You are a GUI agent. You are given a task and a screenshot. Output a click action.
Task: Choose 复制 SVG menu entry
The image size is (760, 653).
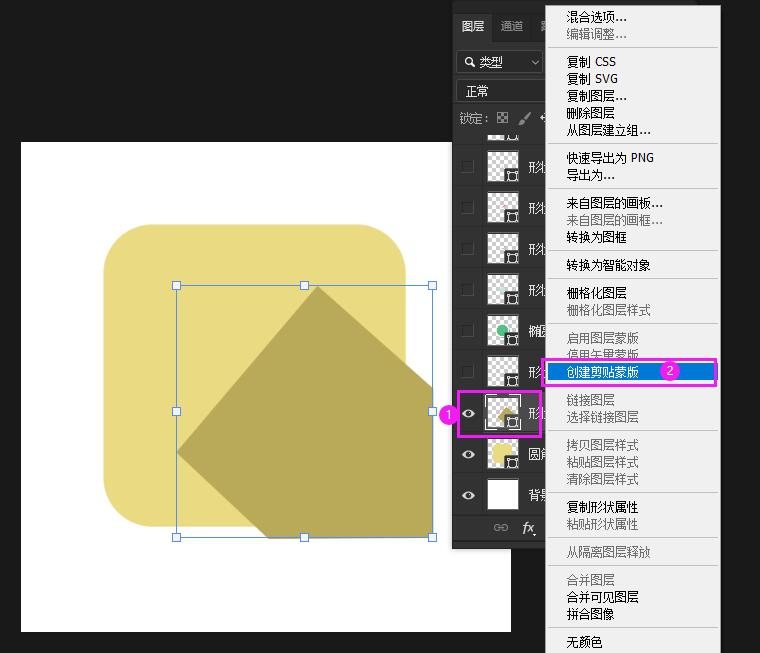592,79
